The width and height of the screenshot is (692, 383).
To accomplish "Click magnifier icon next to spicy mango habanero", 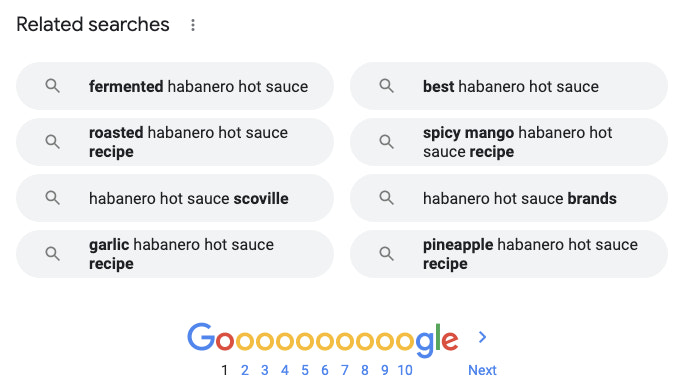I will coord(387,142).
